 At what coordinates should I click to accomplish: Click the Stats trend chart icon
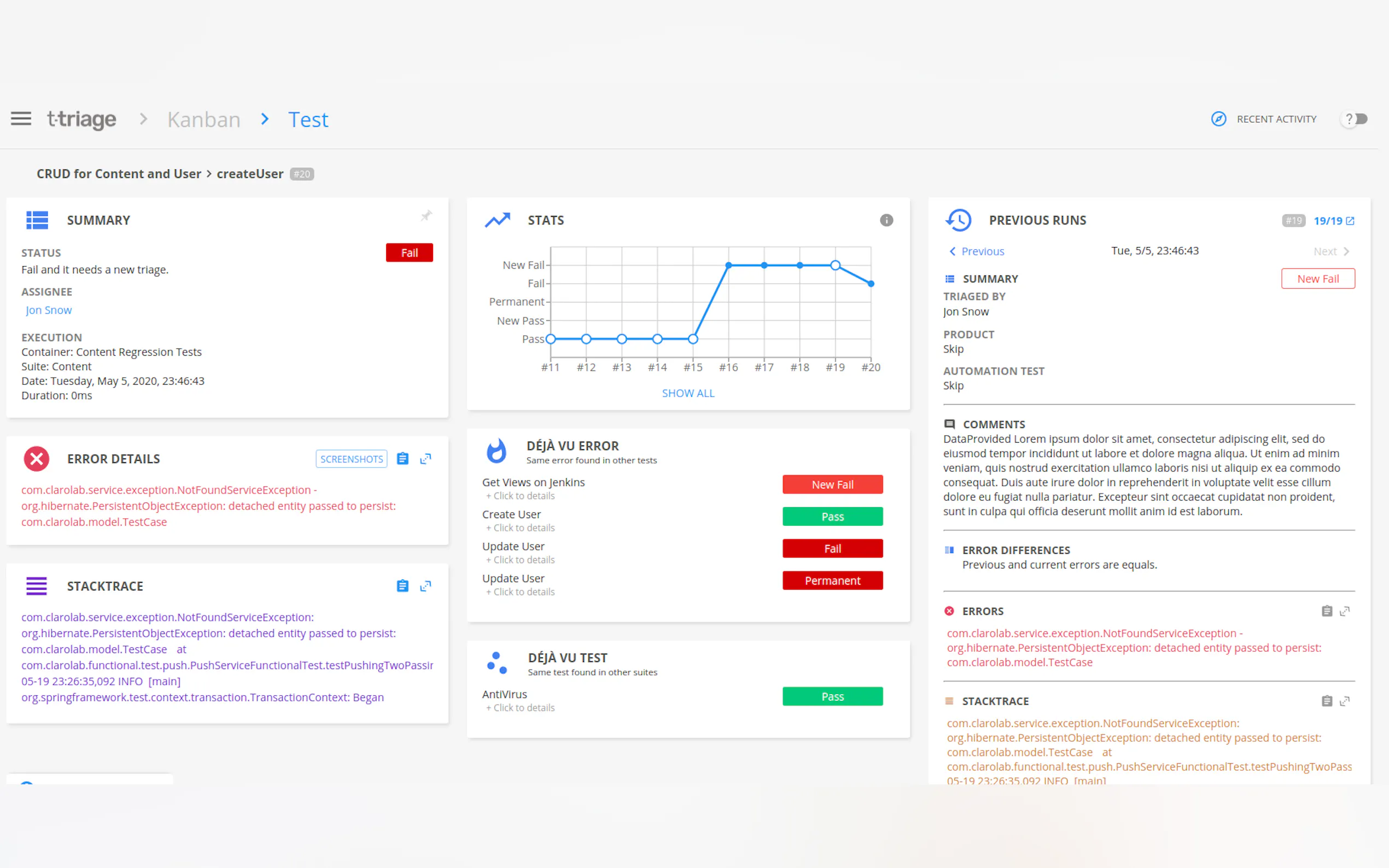point(497,220)
